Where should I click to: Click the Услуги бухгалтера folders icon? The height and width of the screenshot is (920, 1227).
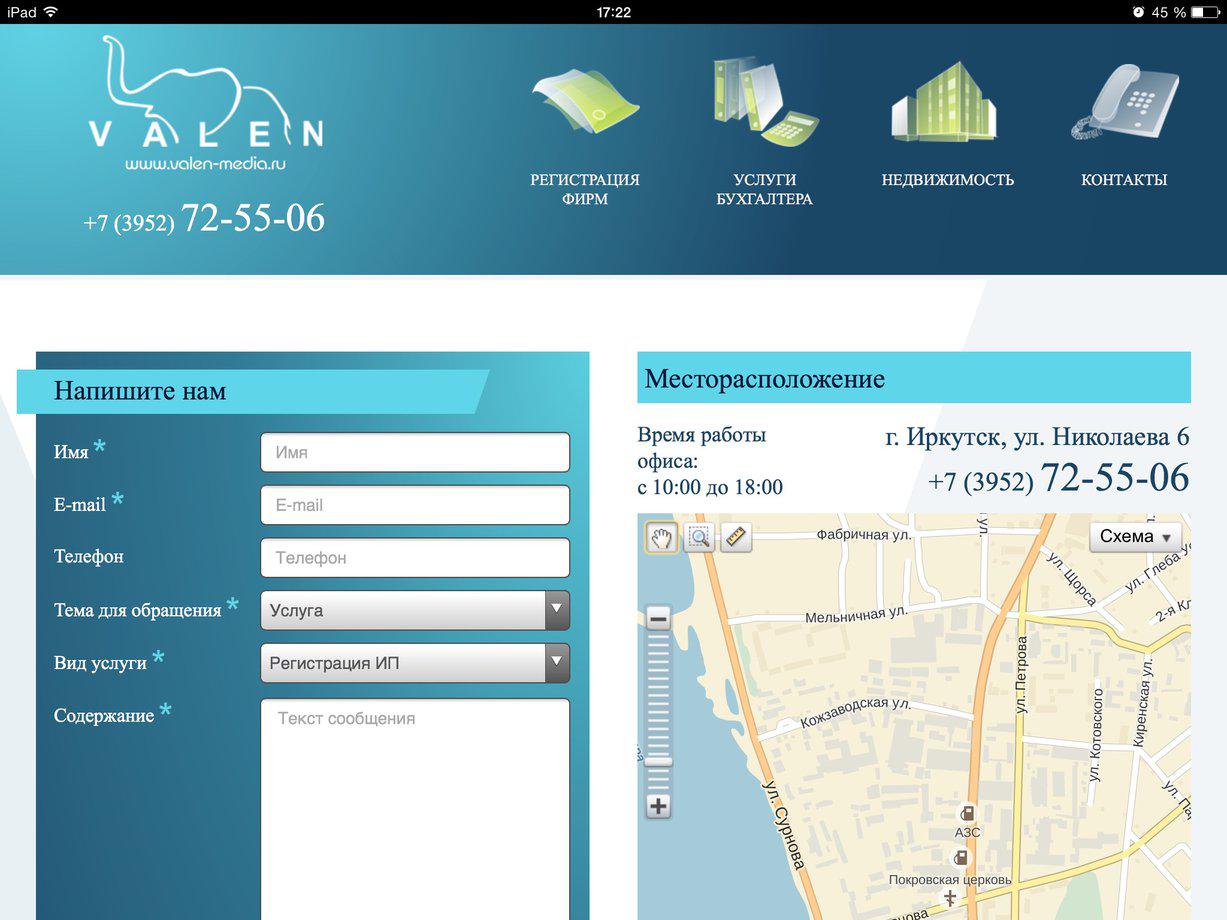click(764, 102)
